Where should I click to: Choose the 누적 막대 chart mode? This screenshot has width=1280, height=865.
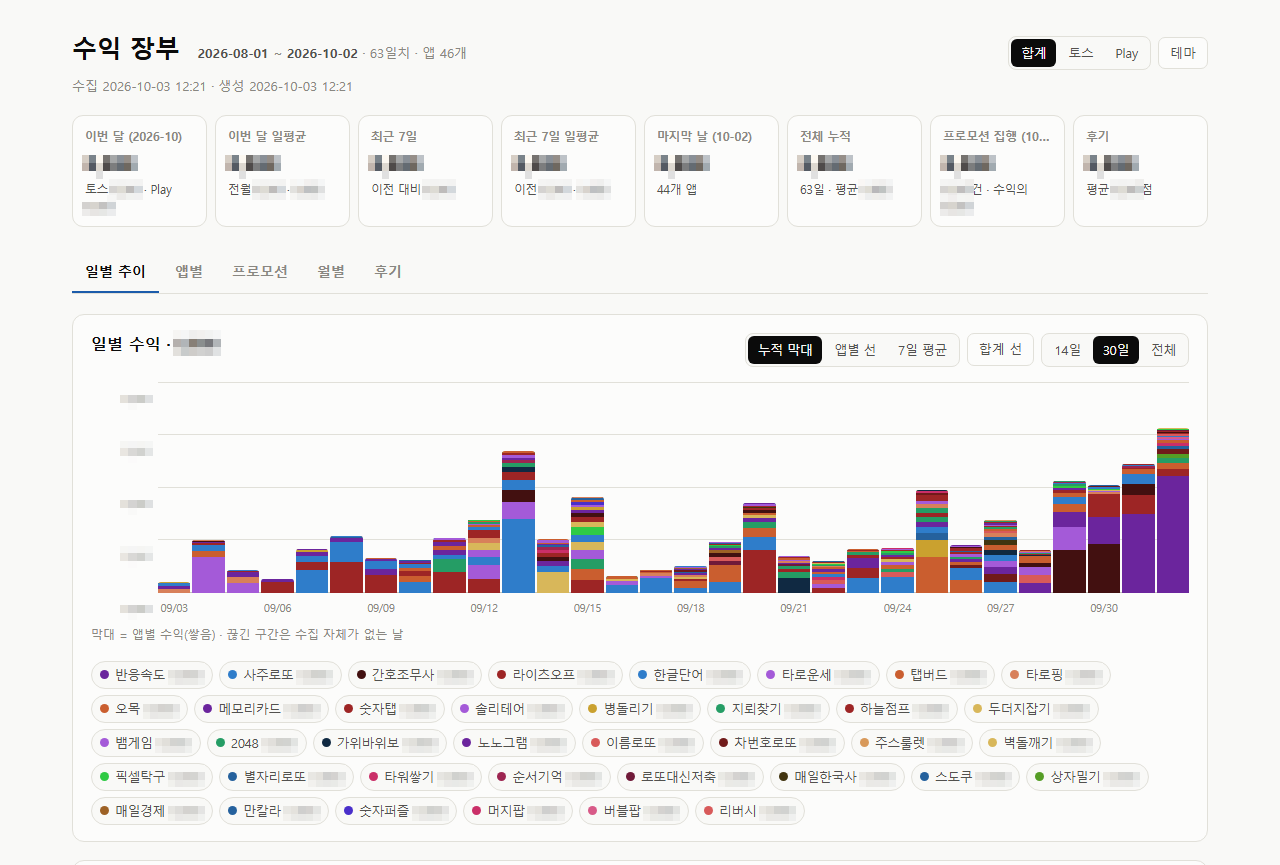pos(785,350)
